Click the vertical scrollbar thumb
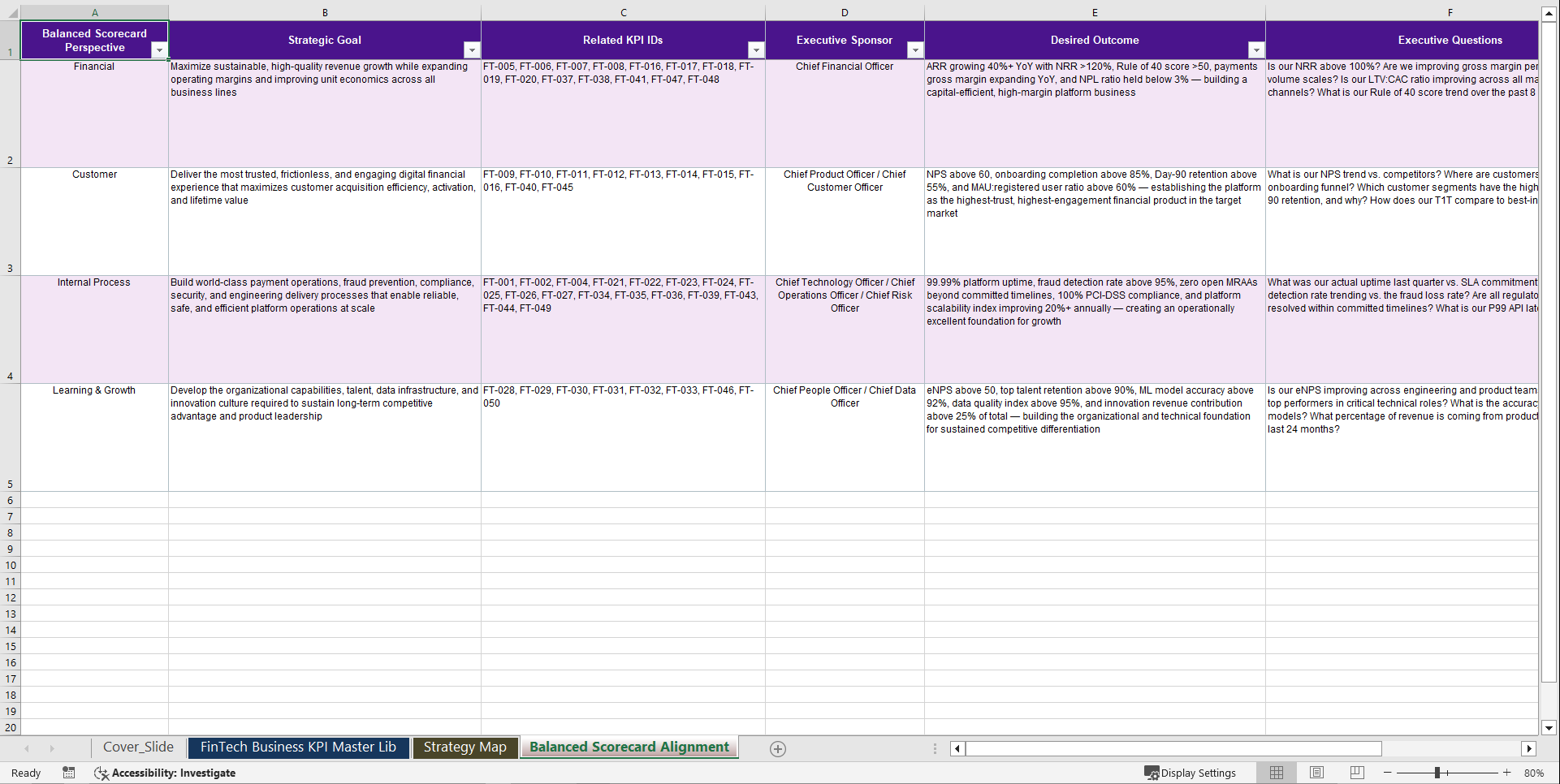This screenshot has height=784, width=1560. point(1549,351)
